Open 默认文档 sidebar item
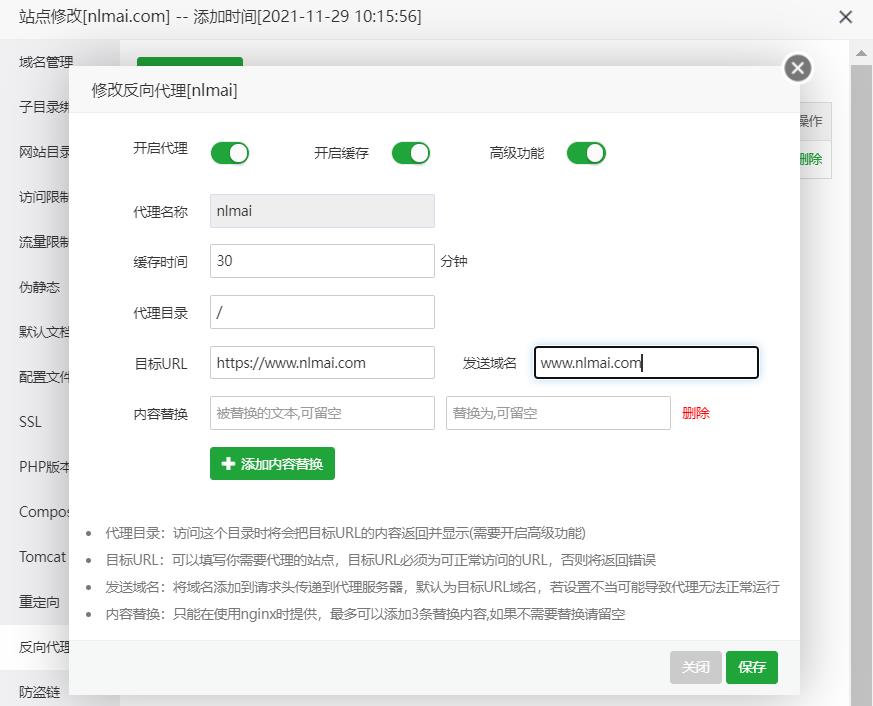Screen dimensions: 873x706 click(x=43, y=332)
